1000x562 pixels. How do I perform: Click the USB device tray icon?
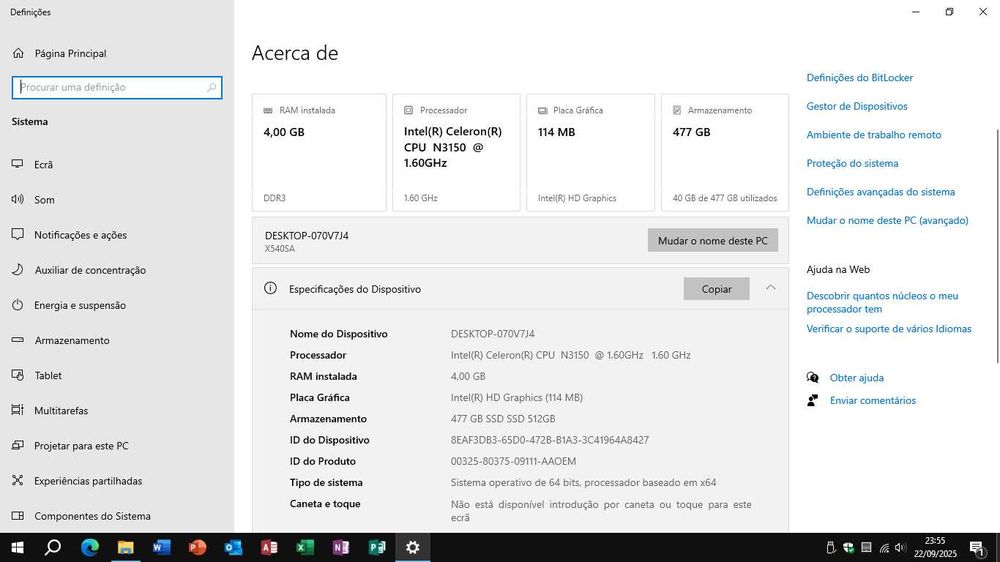point(830,547)
